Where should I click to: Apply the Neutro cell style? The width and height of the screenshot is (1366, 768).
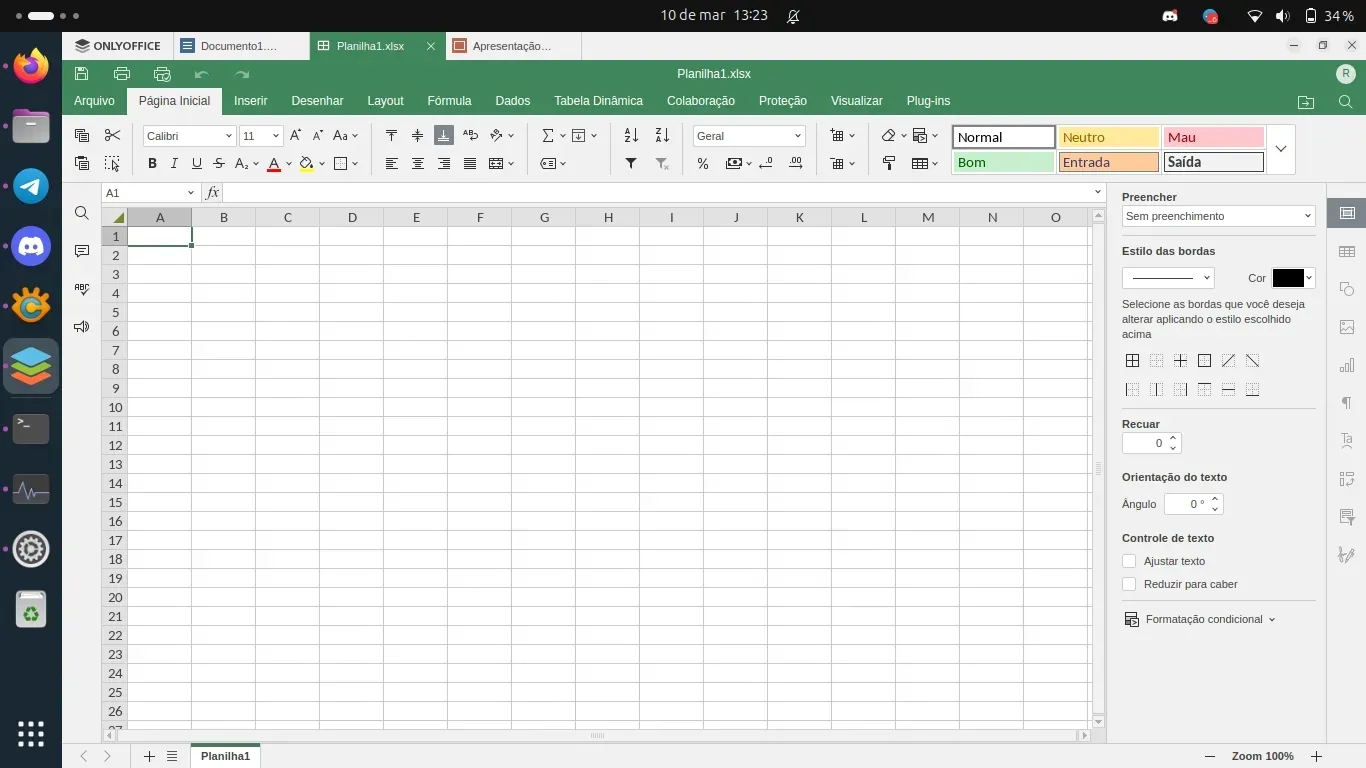(x=1108, y=137)
